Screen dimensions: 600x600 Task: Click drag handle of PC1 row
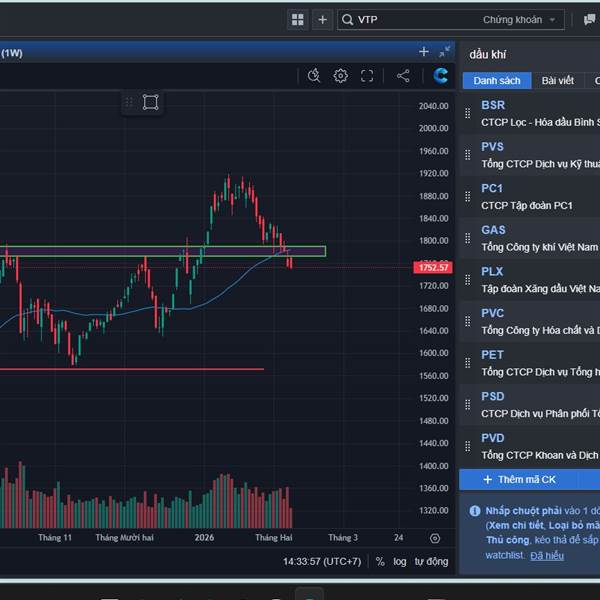468,197
